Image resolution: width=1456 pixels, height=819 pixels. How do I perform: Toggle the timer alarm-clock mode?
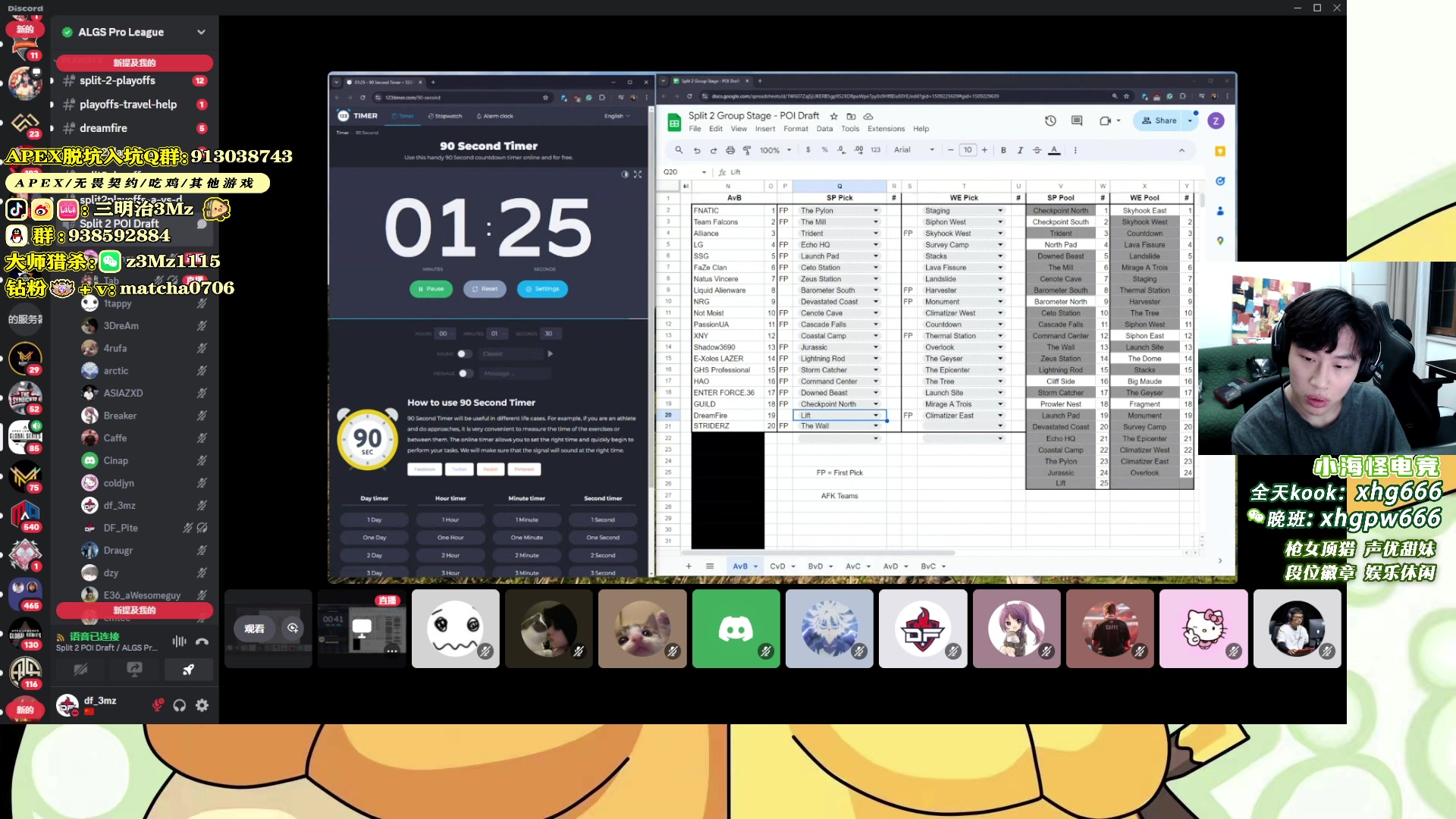click(x=494, y=116)
